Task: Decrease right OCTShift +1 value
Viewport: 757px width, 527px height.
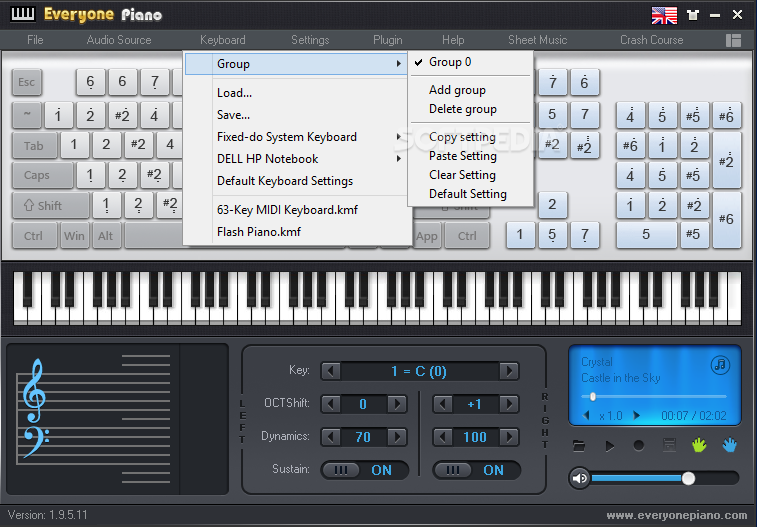Action: click(443, 404)
